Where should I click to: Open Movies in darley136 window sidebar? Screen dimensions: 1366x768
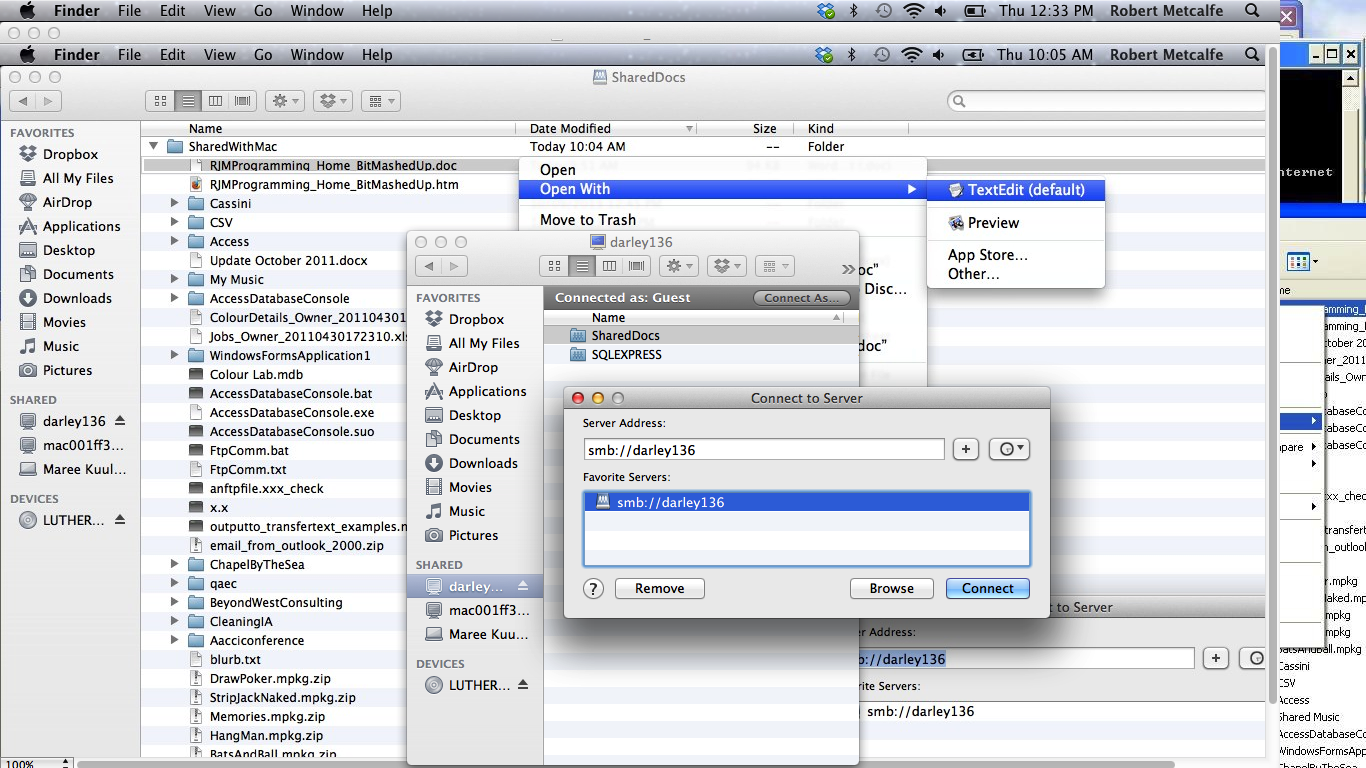(470, 487)
